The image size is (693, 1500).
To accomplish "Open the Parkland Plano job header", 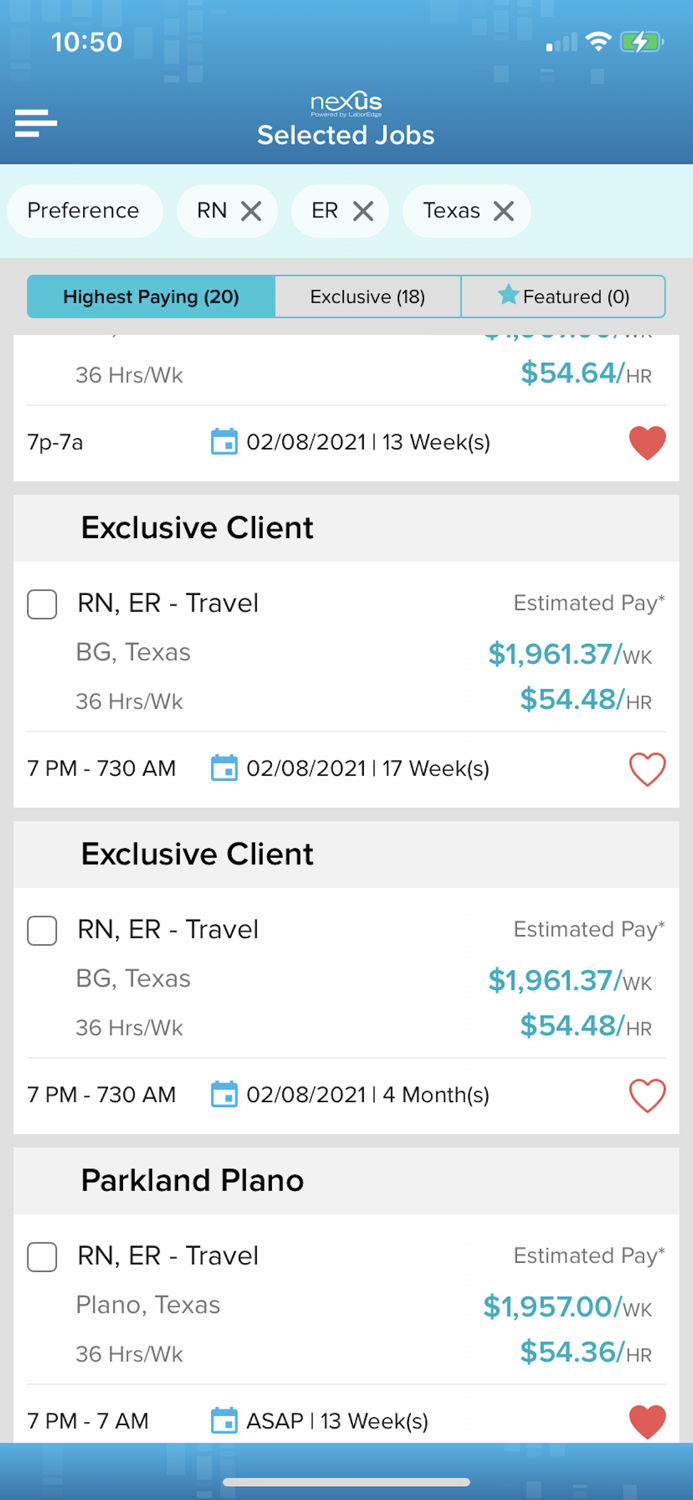I will 192,1180.
